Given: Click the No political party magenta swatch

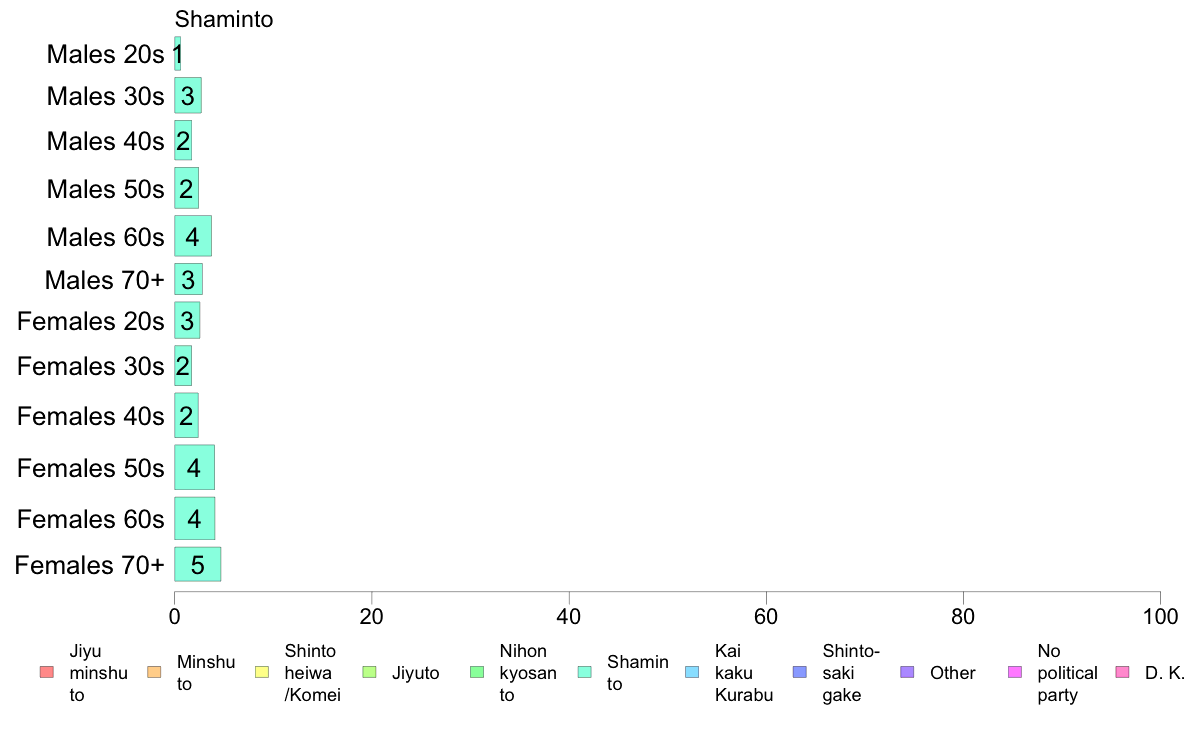Looking at the screenshot, I should point(1015,672).
